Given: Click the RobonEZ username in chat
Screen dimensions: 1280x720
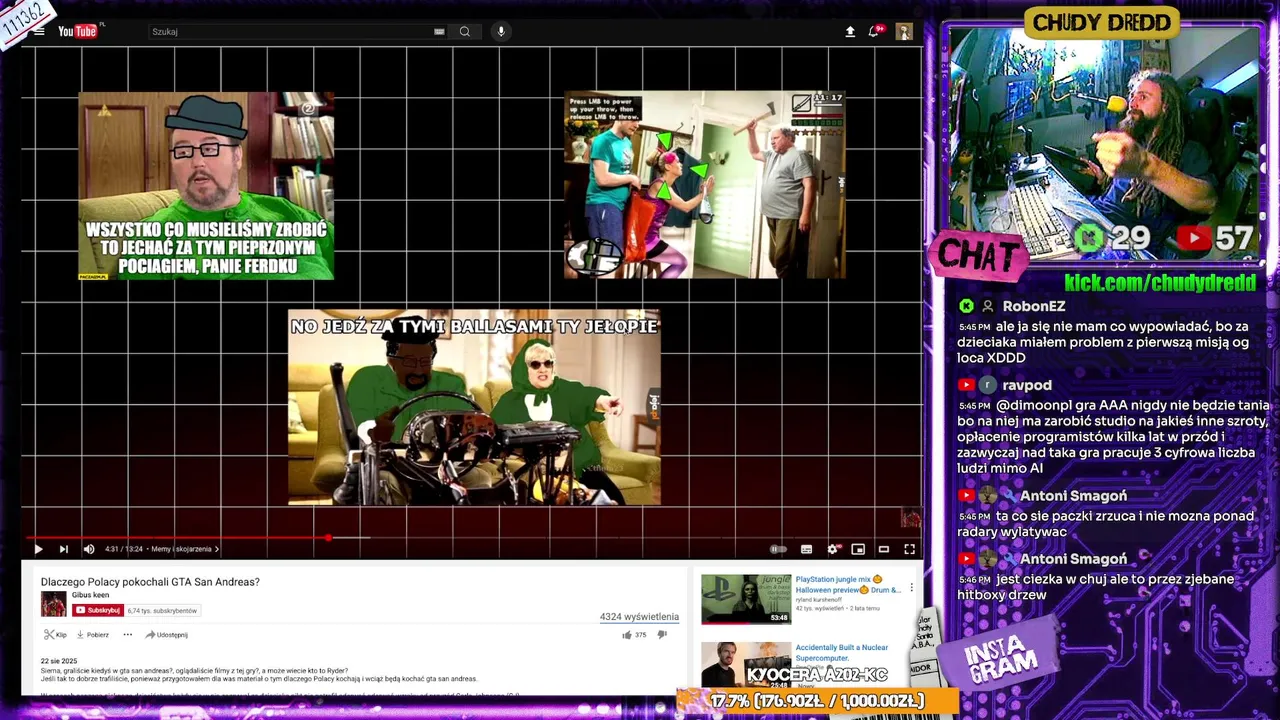Looking at the screenshot, I should click(x=1034, y=306).
